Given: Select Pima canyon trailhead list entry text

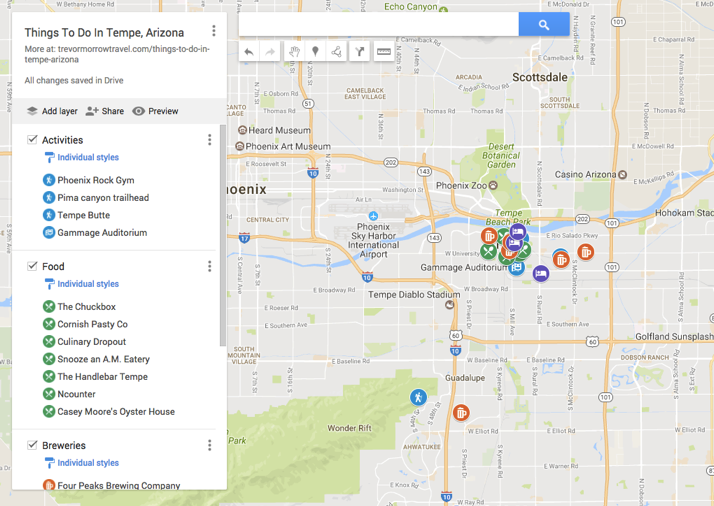Looking at the screenshot, I should pos(103,198).
